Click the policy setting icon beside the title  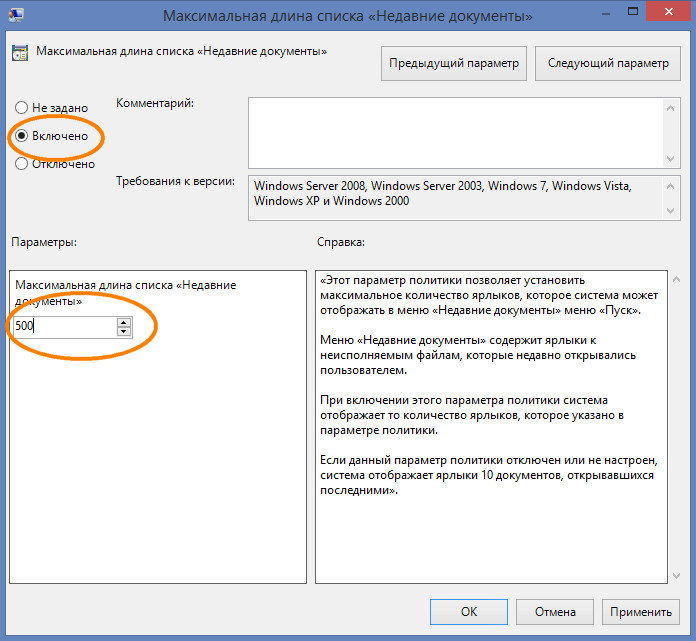tap(22, 53)
